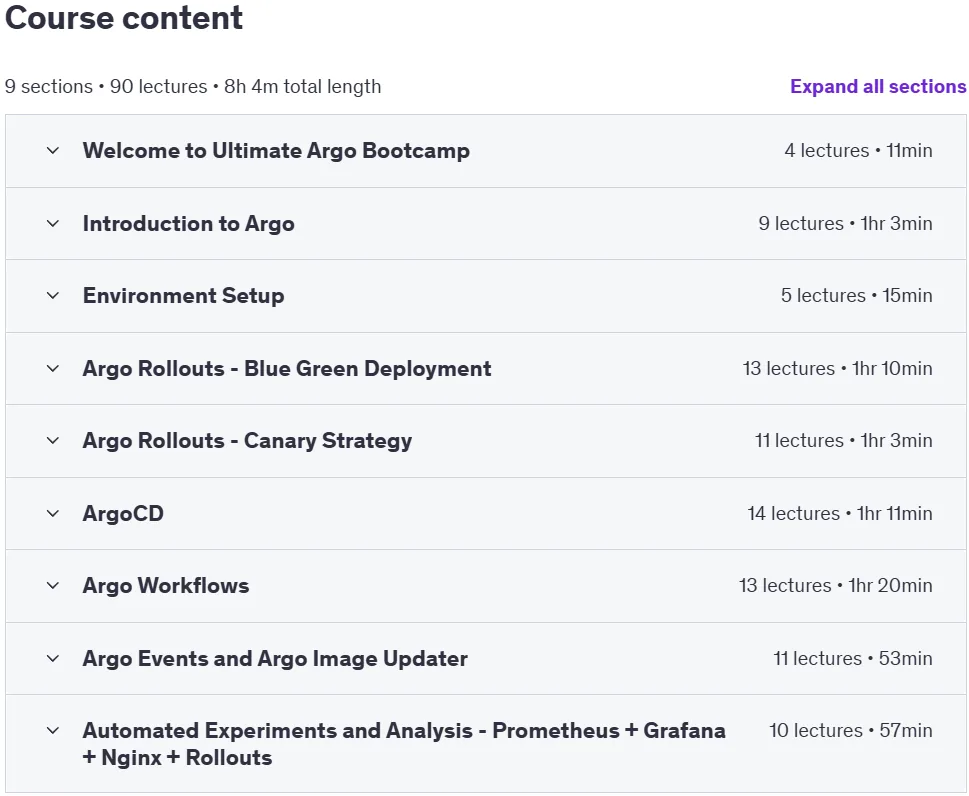Click the '14 lectures • 1hr 11min' label
969x796 pixels.
840,513
